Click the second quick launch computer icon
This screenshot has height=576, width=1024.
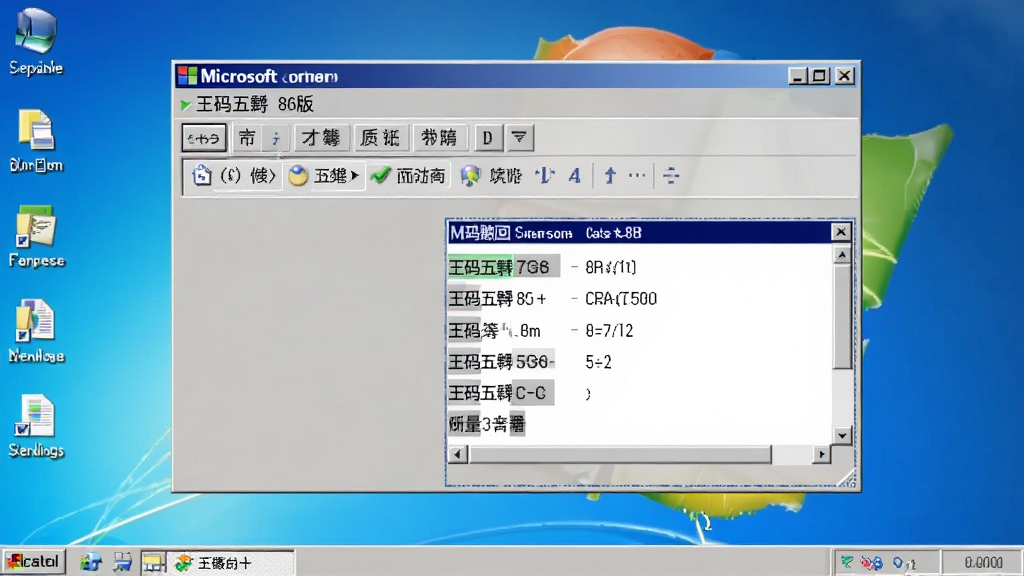tap(122, 562)
